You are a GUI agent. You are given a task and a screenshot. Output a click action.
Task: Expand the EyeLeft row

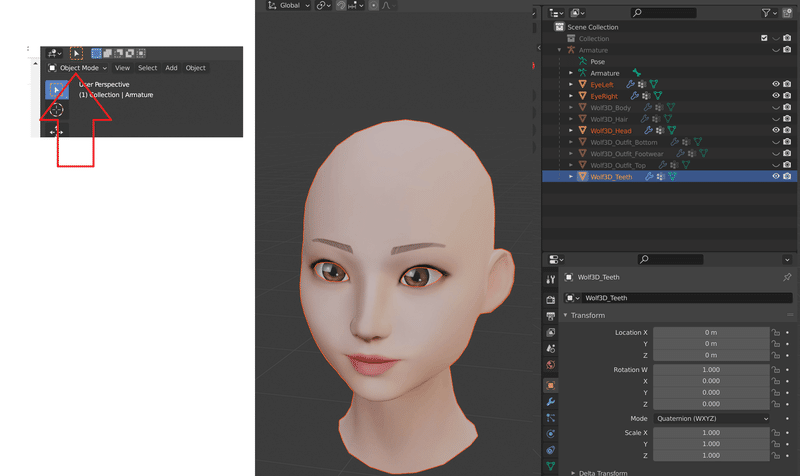pos(571,85)
